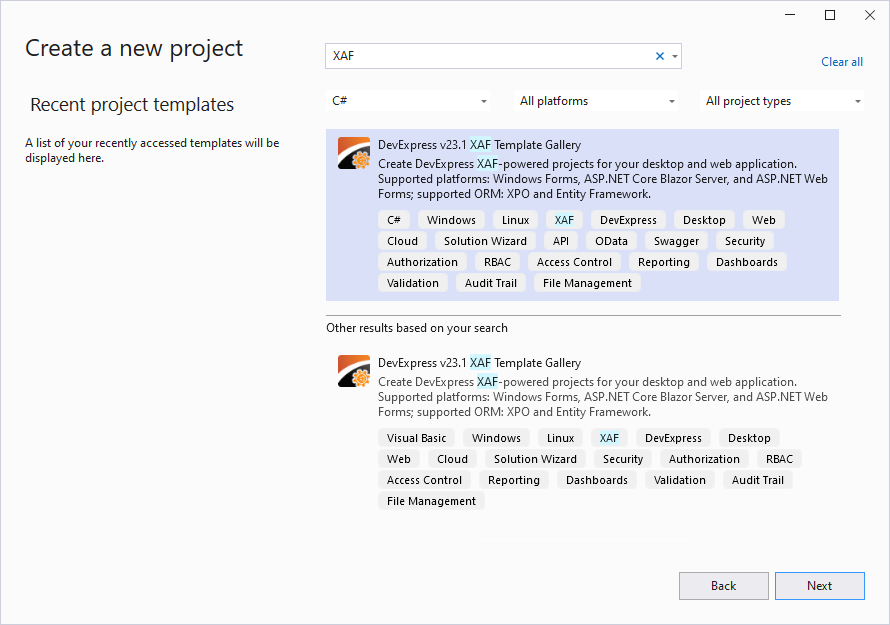890x625 pixels.
Task: Close the Create a new project dialog
Action: [870, 15]
